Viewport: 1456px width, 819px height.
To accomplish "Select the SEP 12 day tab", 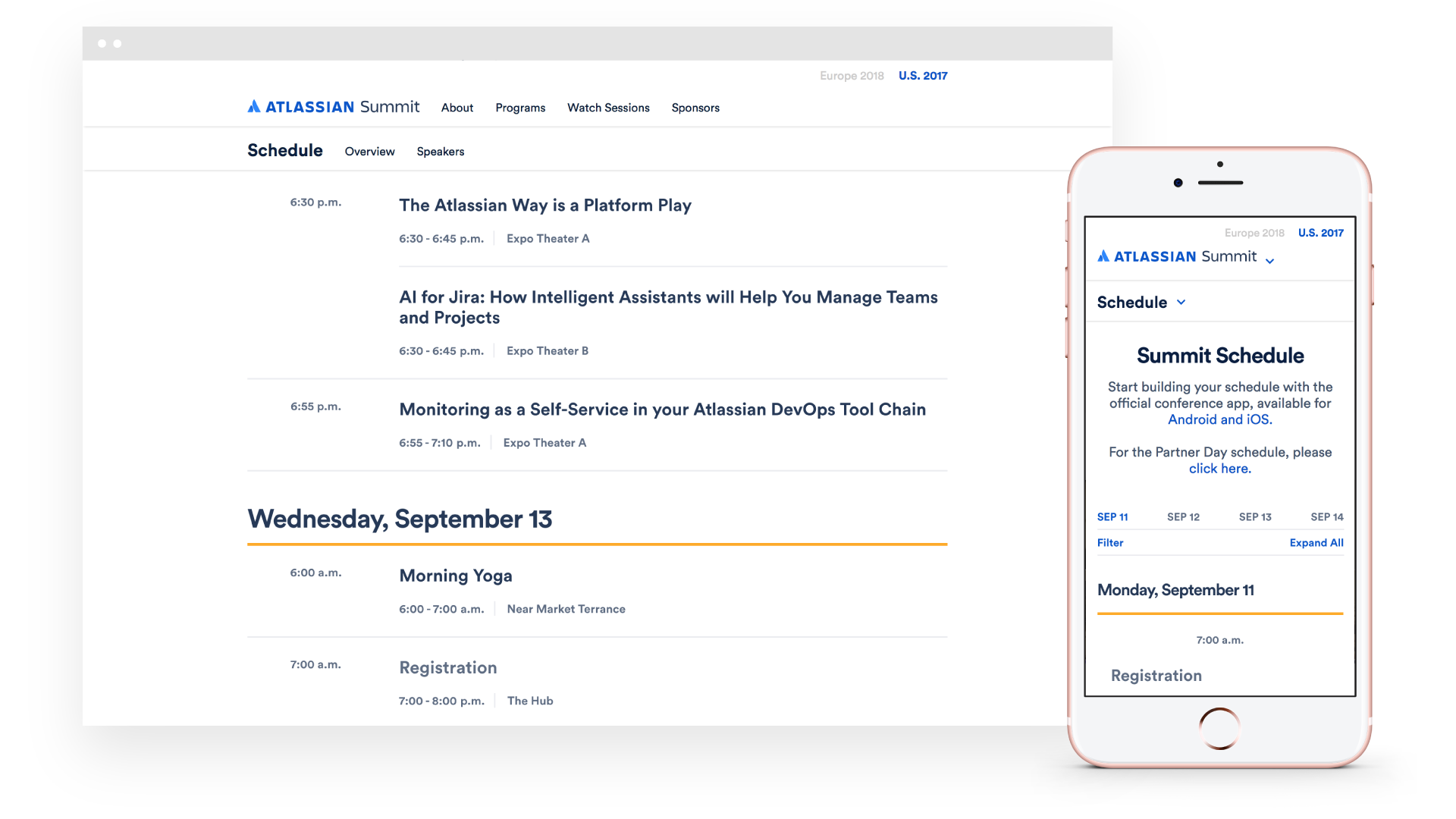I will pos(1183,517).
